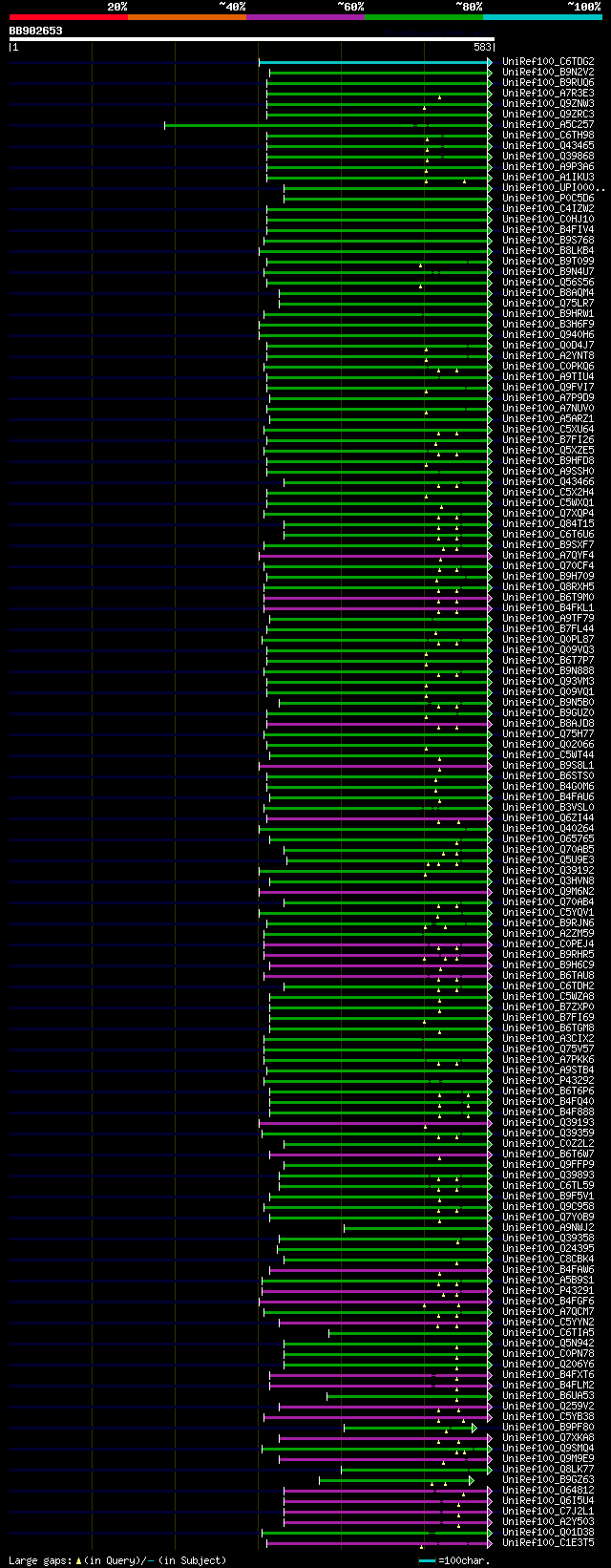Viewport: 611px width, 1568px height.
Task: Open hit UniRef100_A2Y503
Action: 548,1521
